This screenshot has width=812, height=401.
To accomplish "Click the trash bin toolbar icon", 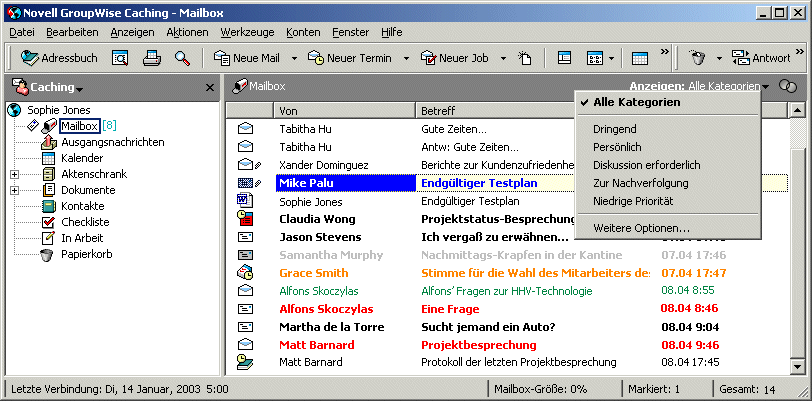I will pos(698,58).
